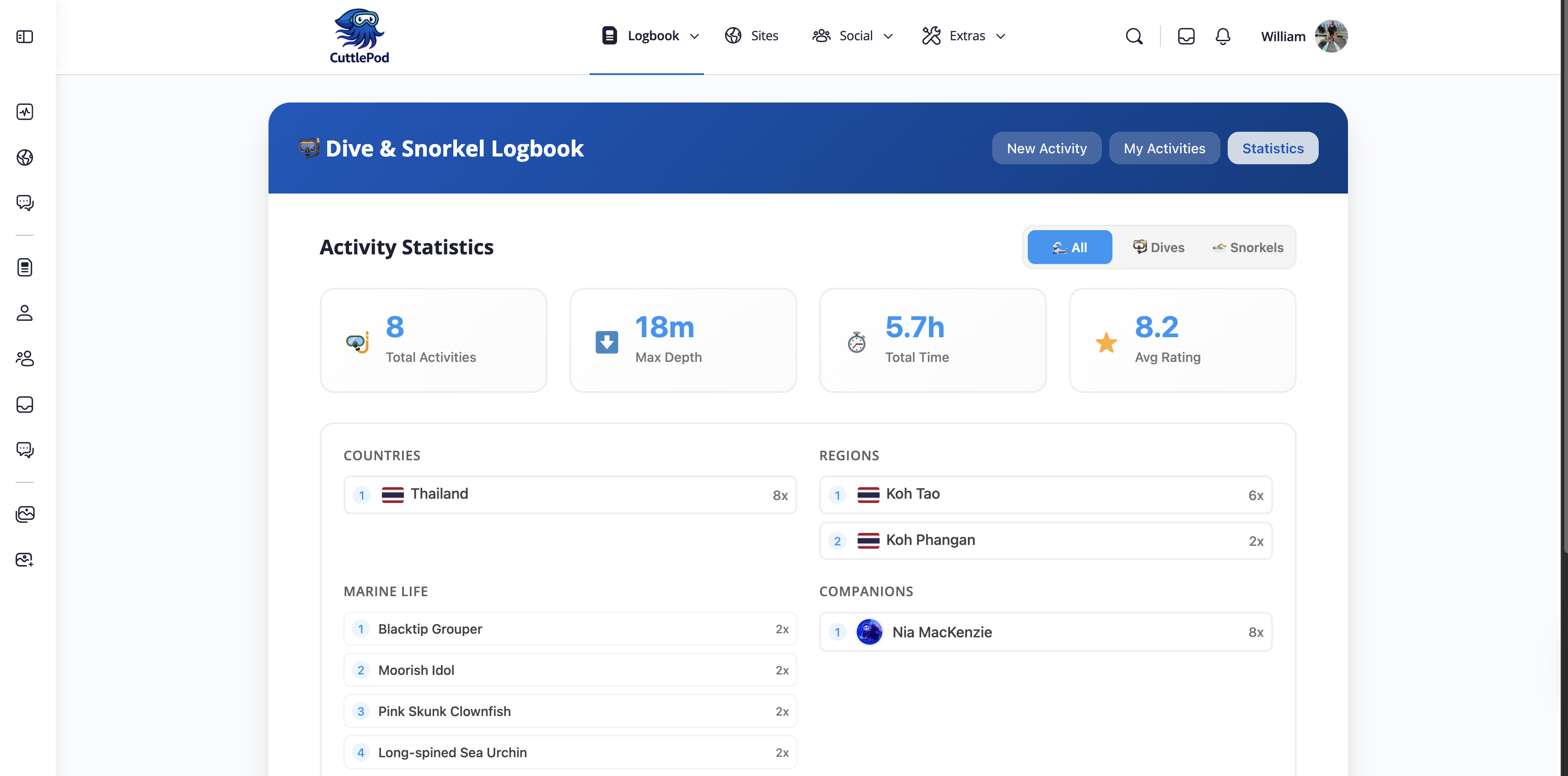Open the inbox tray icon in header
1568x776 pixels.
(x=1186, y=37)
